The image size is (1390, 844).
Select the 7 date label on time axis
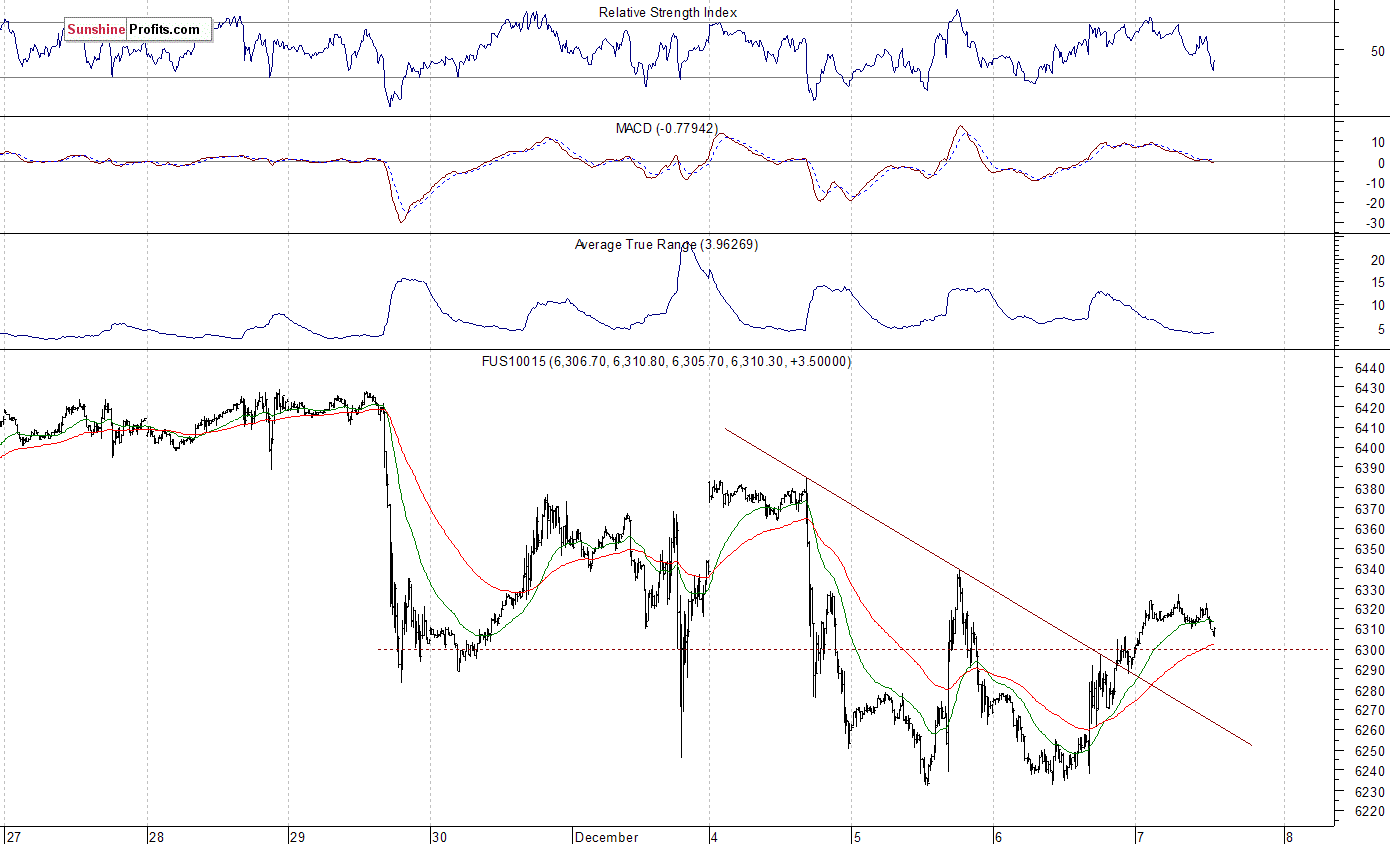point(1139,836)
